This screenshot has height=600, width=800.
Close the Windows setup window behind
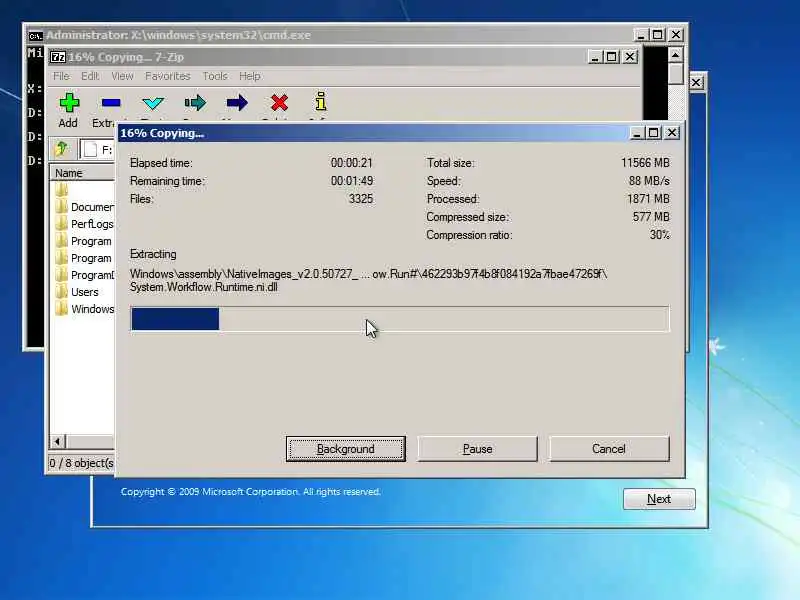pyautogui.click(x=696, y=82)
